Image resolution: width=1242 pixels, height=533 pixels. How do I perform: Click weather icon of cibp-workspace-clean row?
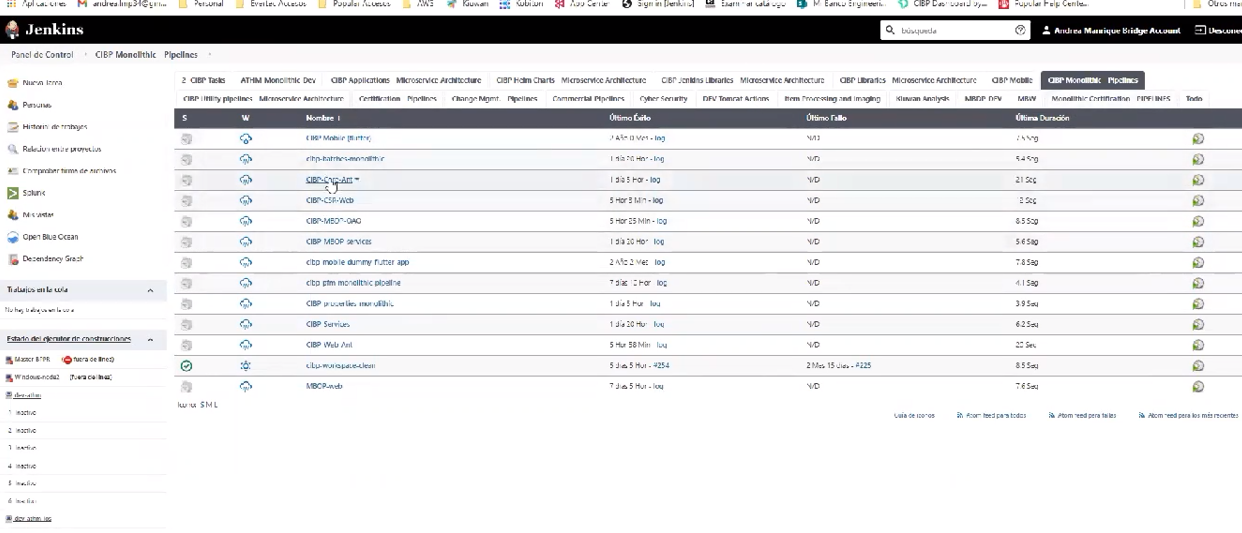click(246, 366)
